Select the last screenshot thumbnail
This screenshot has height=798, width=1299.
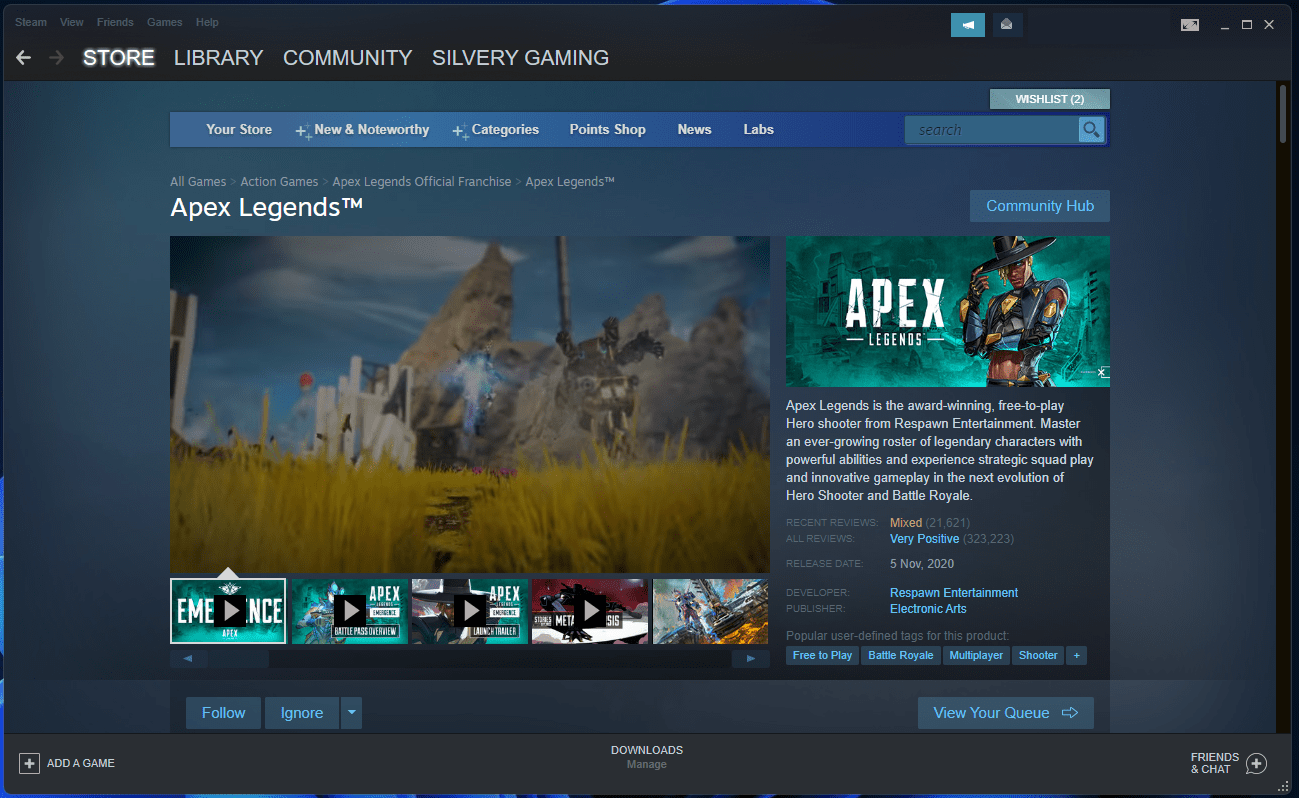pos(711,611)
